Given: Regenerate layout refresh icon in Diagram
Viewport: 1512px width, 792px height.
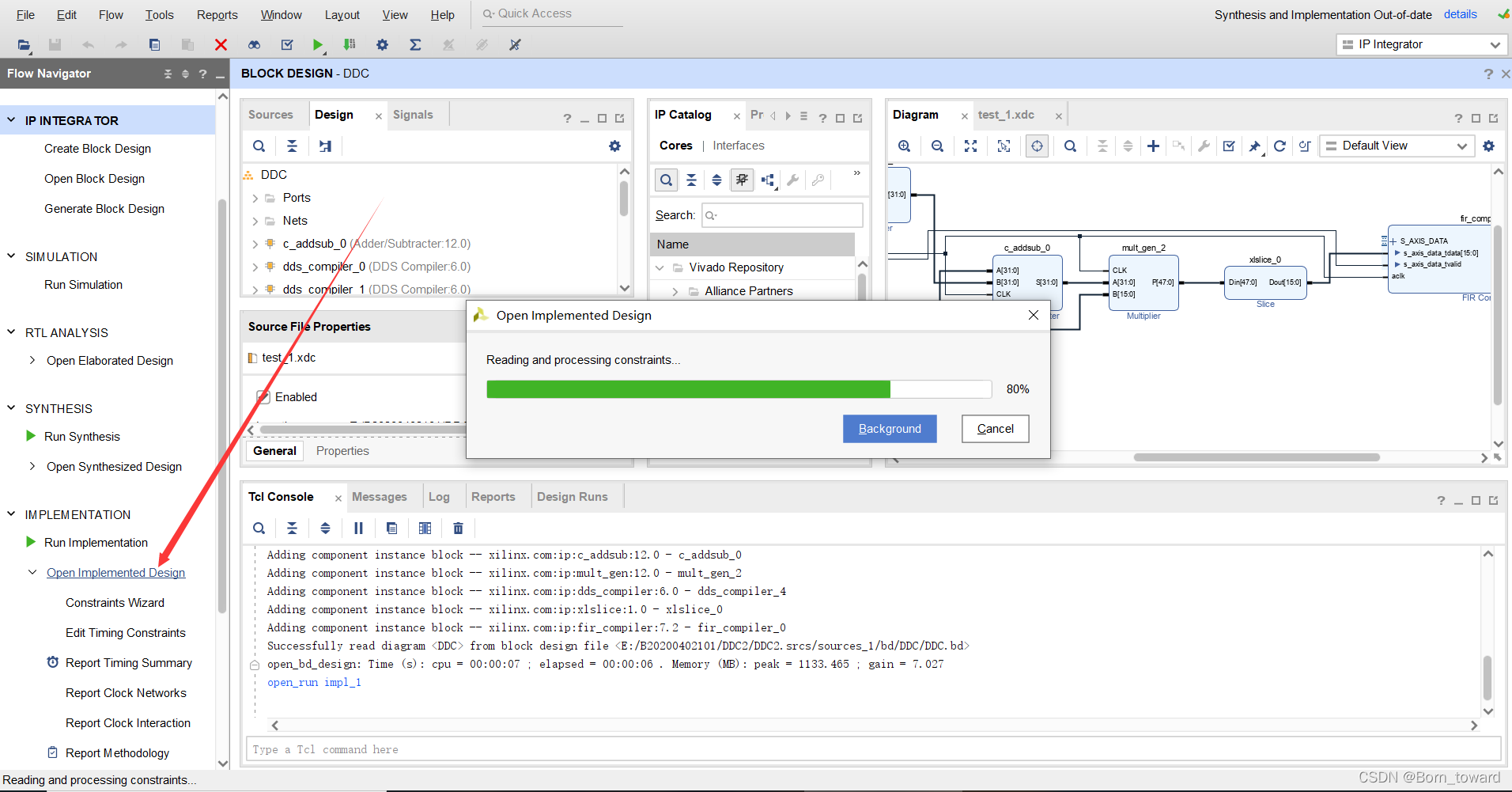Looking at the screenshot, I should coord(1280,146).
